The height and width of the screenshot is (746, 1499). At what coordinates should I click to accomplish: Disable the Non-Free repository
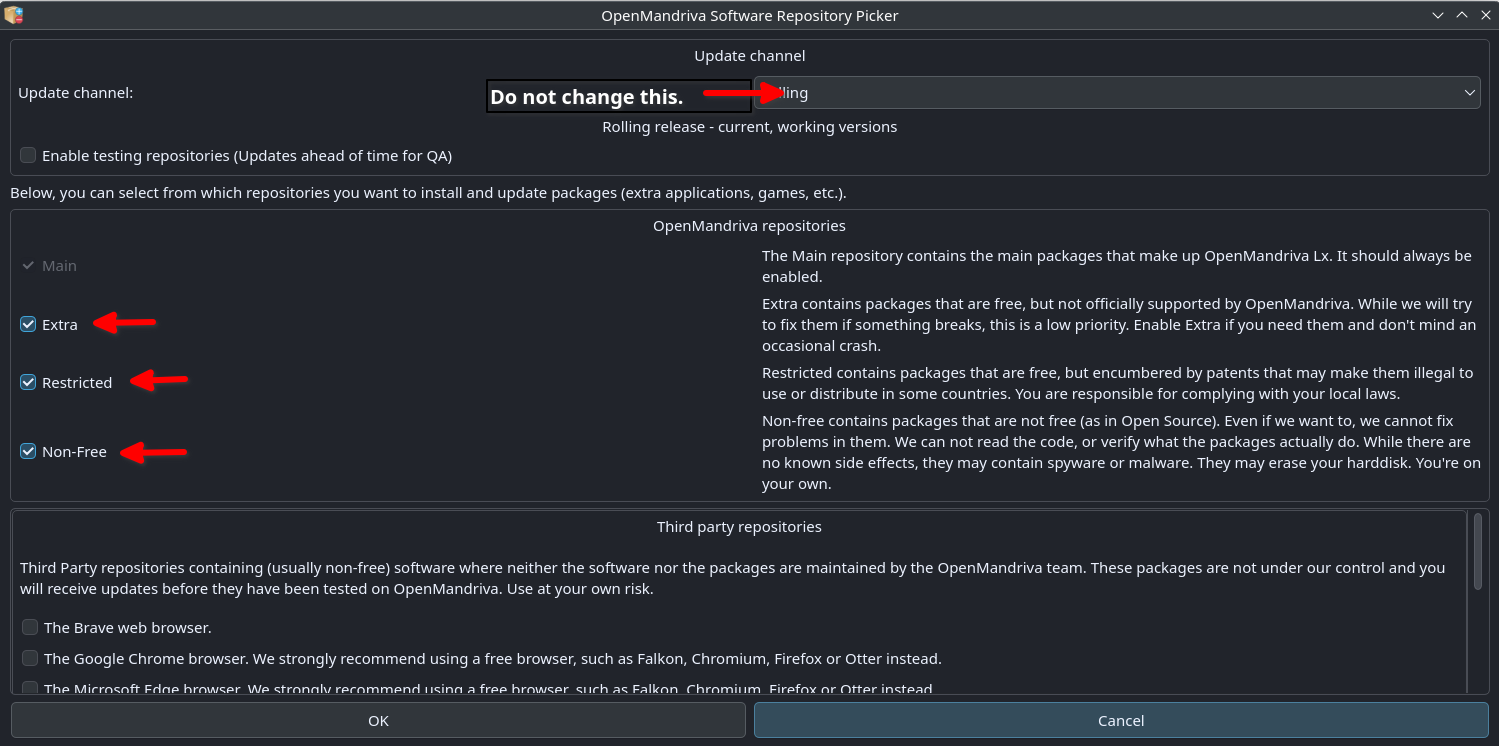[x=28, y=451]
